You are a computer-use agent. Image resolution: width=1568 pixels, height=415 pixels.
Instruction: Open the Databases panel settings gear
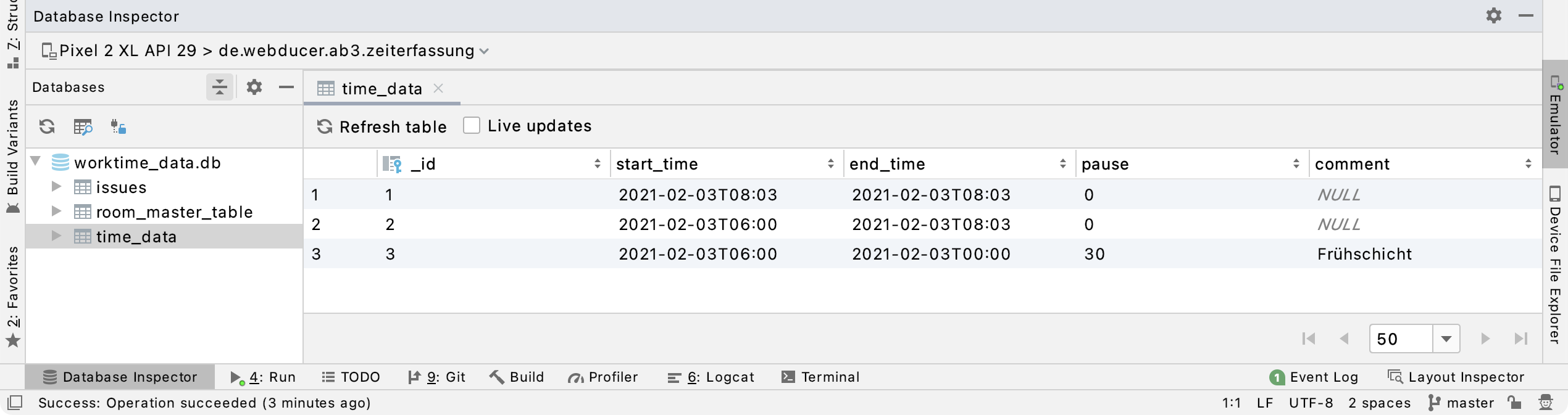click(253, 87)
